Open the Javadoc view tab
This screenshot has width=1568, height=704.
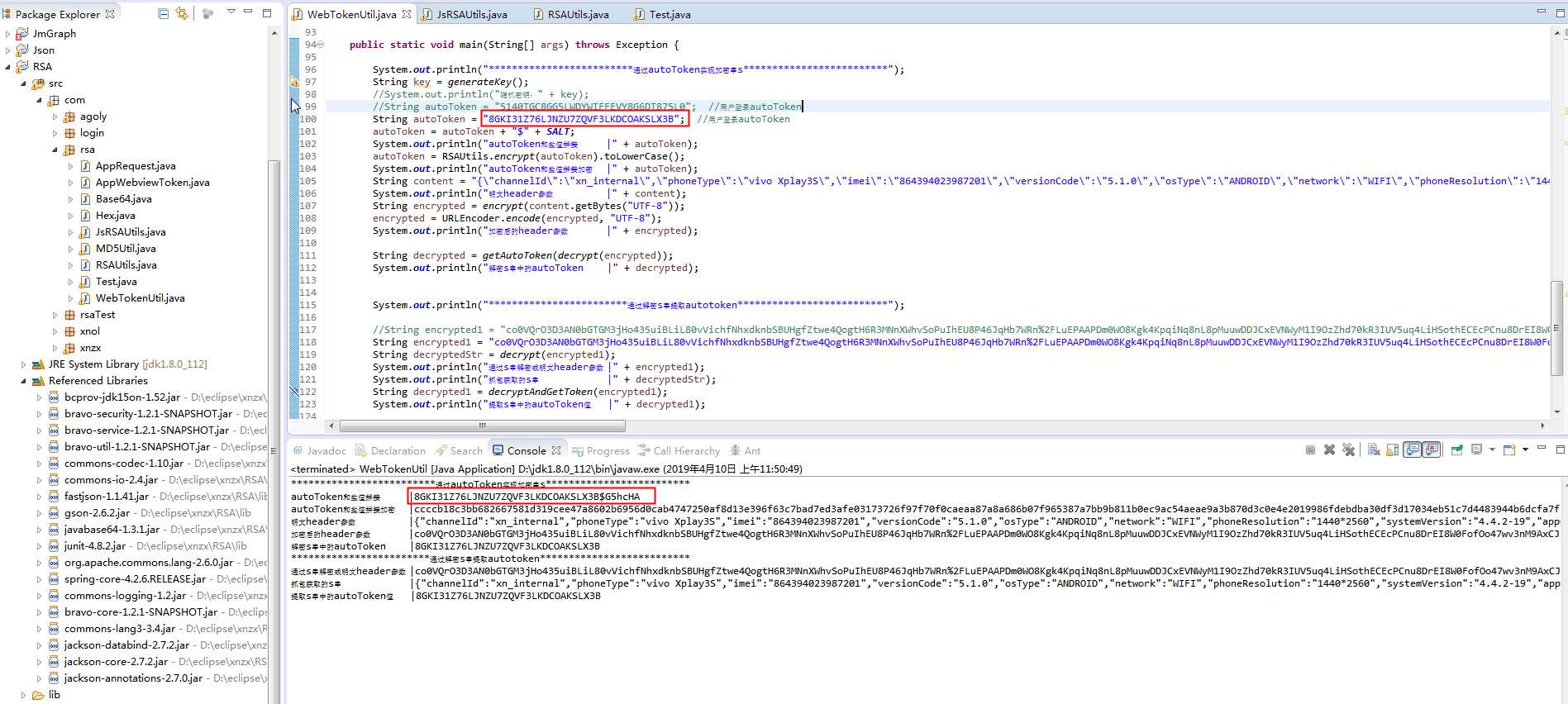pyautogui.click(x=320, y=450)
